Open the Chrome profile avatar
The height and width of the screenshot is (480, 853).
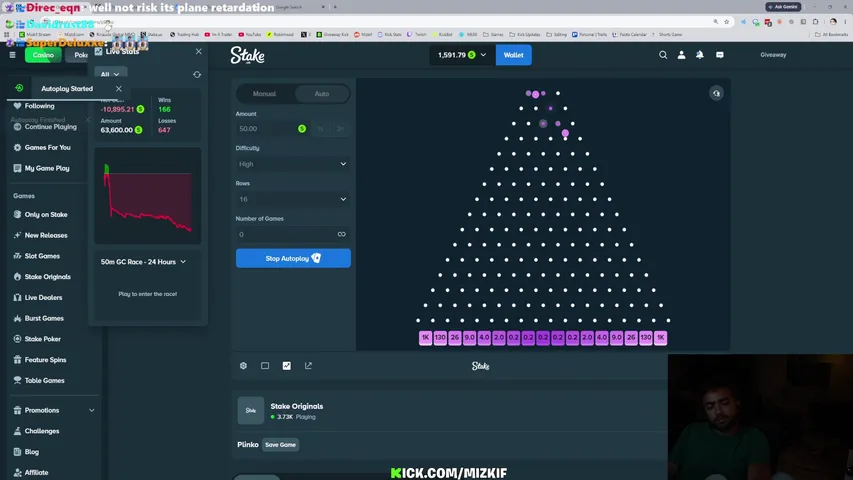click(833, 22)
